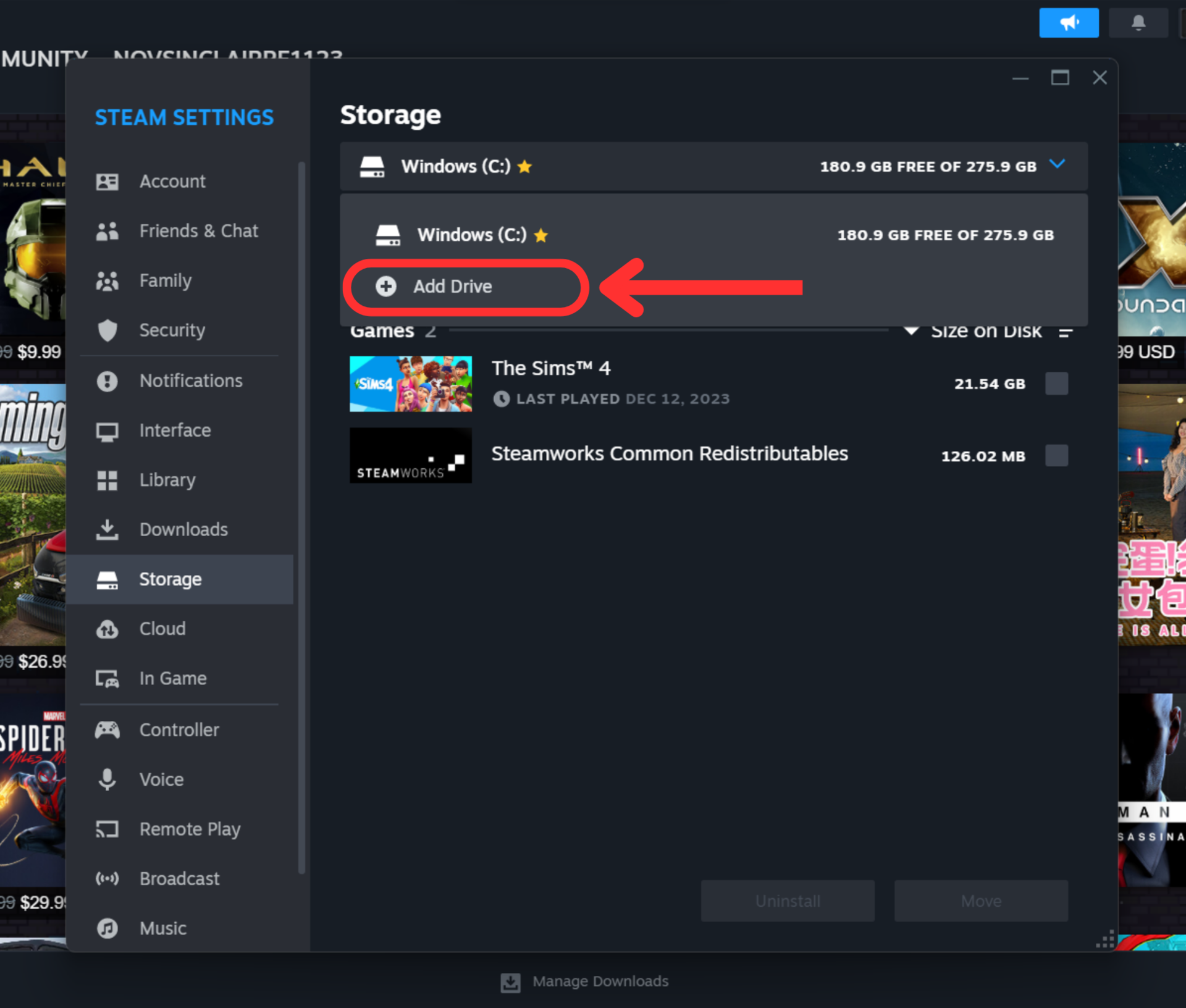
Task: Click the megaphone announcements icon
Action: coord(1068,23)
